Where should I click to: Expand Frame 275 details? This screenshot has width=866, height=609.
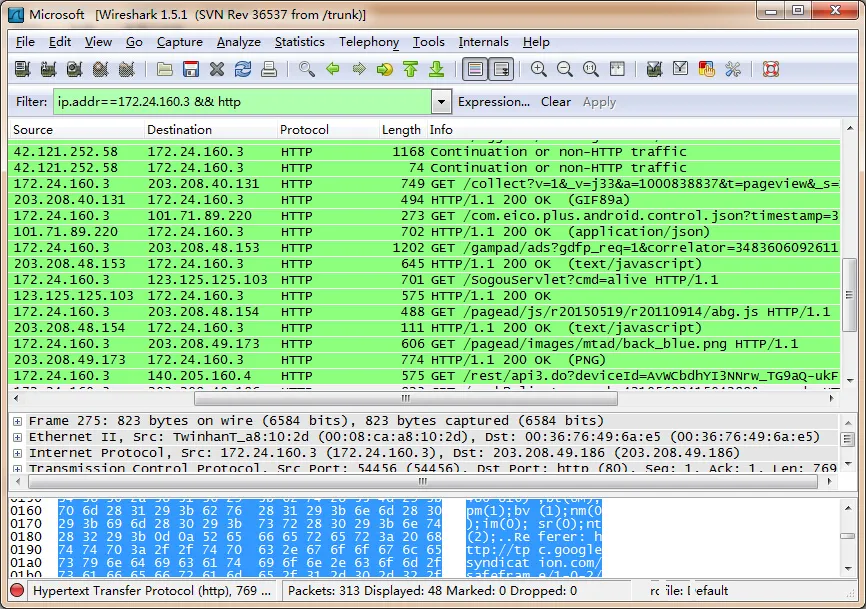[17, 421]
